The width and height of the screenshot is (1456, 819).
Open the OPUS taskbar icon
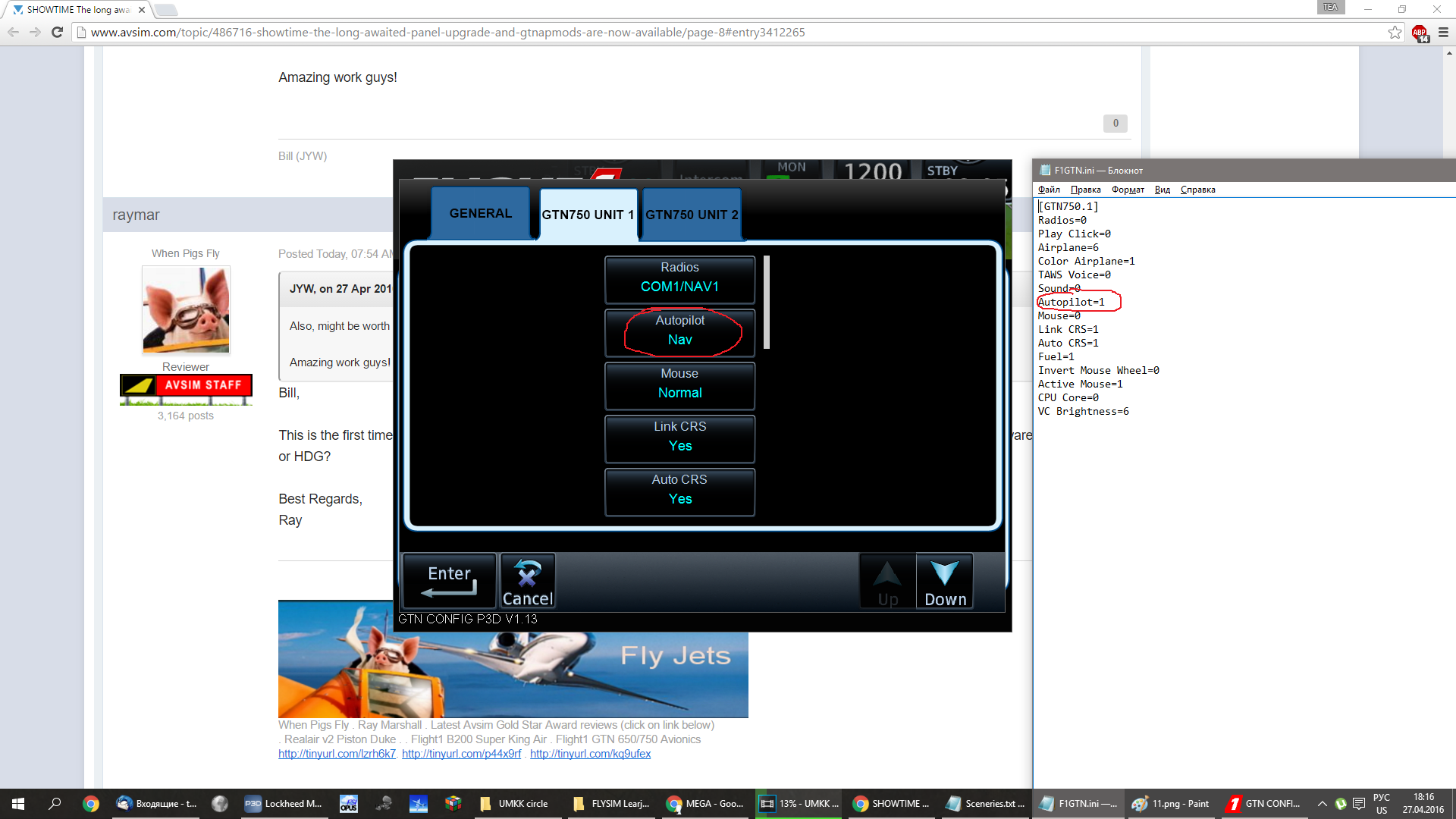click(x=348, y=804)
